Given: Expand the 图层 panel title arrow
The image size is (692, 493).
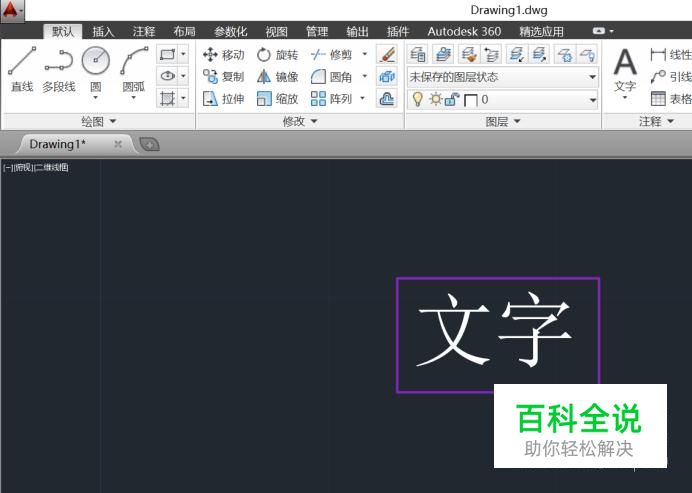Looking at the screenshot, I should point(517,121).
